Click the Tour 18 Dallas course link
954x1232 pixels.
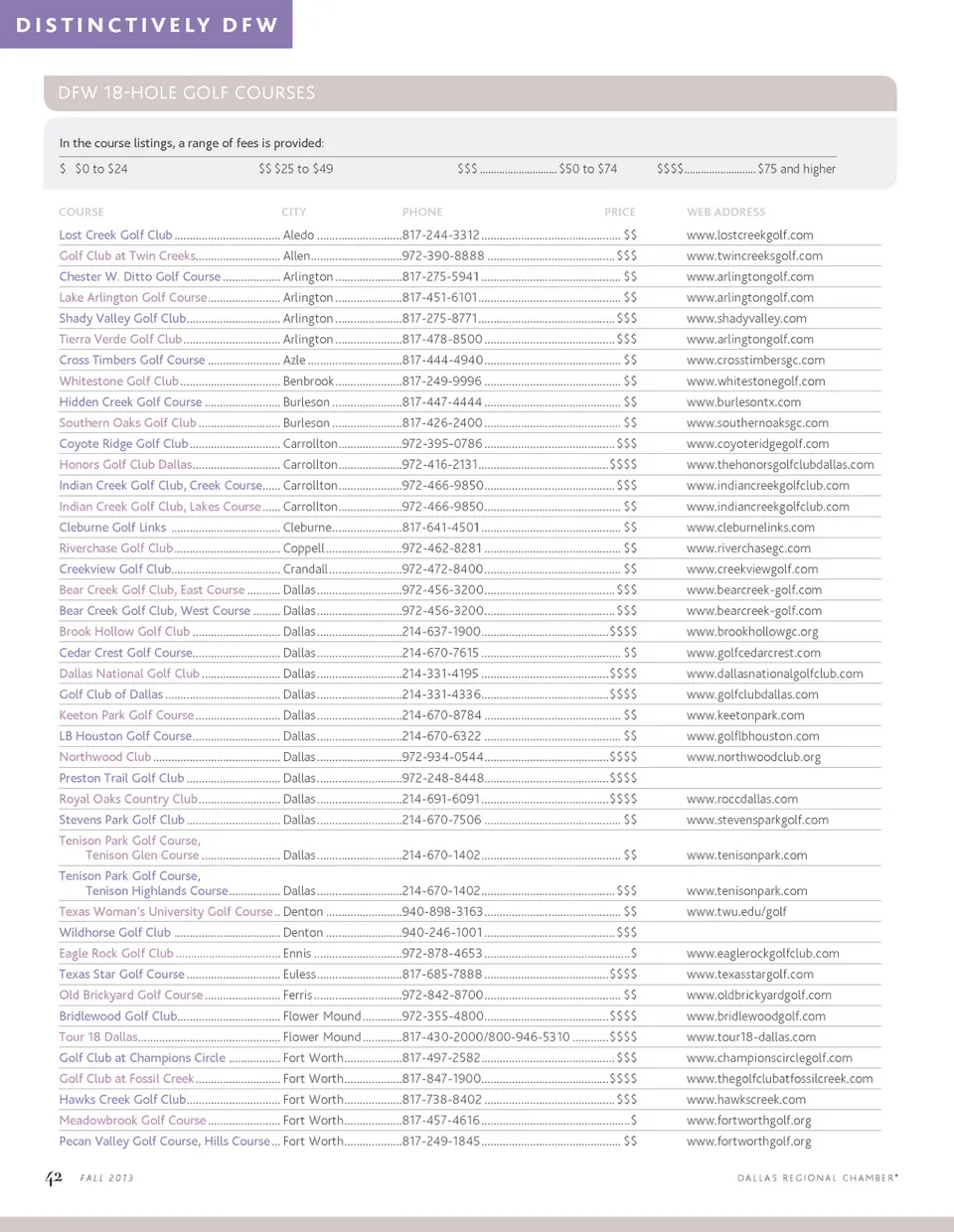98,1037
